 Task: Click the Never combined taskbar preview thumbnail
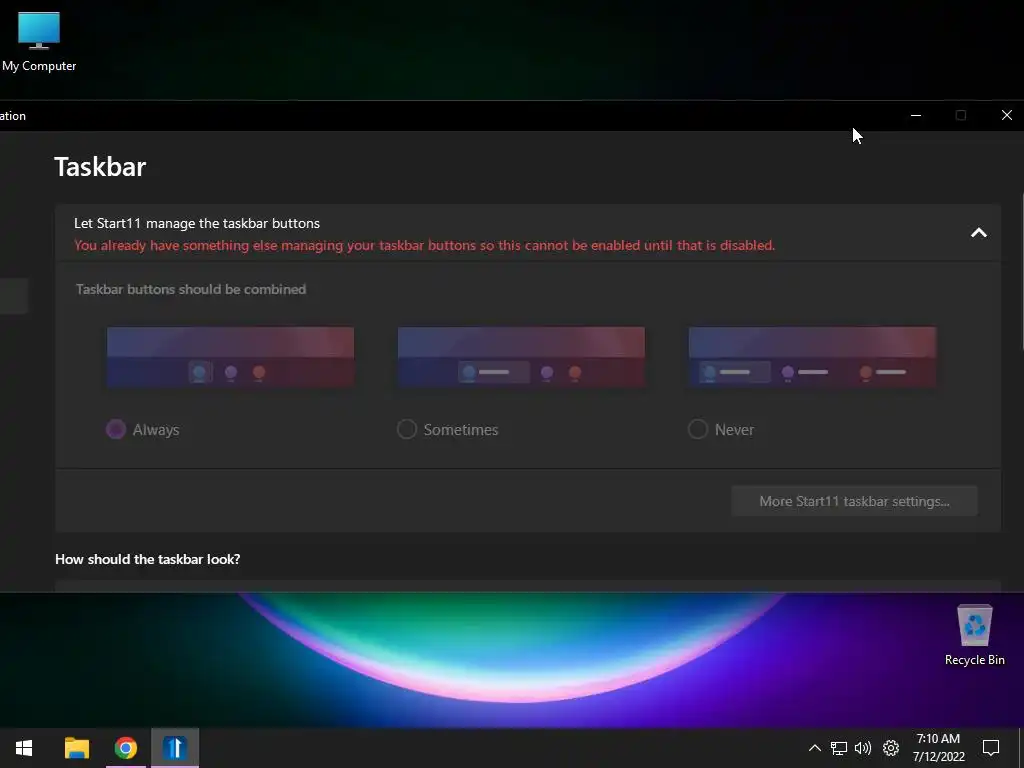tap(812, 357)
